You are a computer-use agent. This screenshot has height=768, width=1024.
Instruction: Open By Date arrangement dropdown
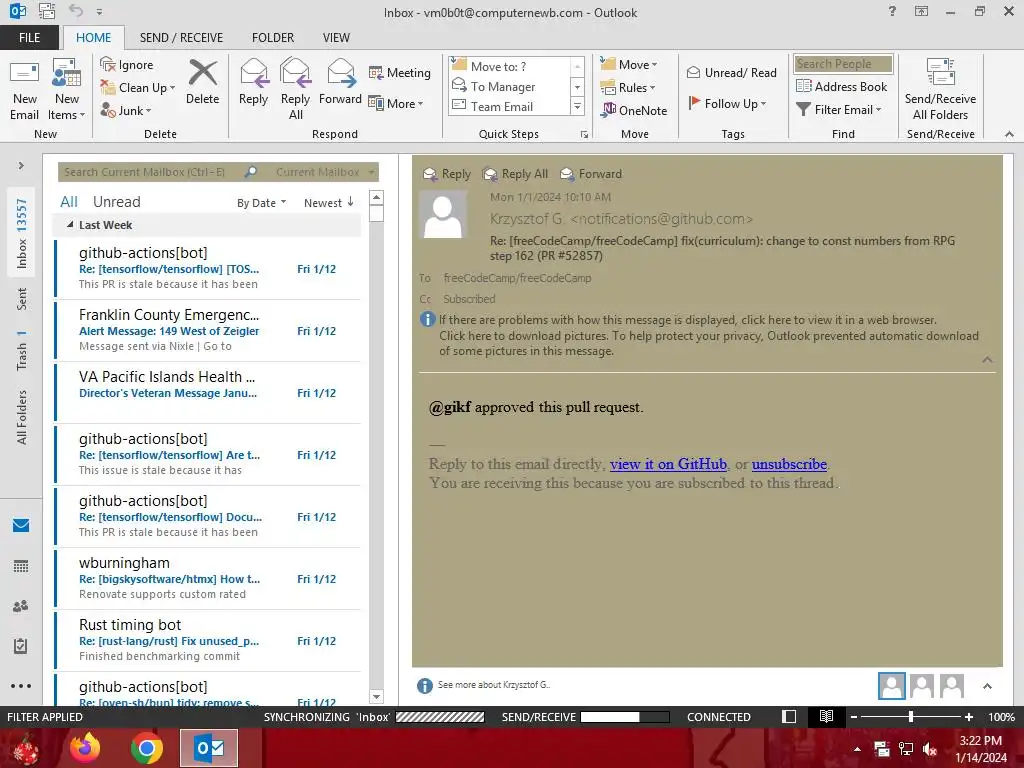261,202
